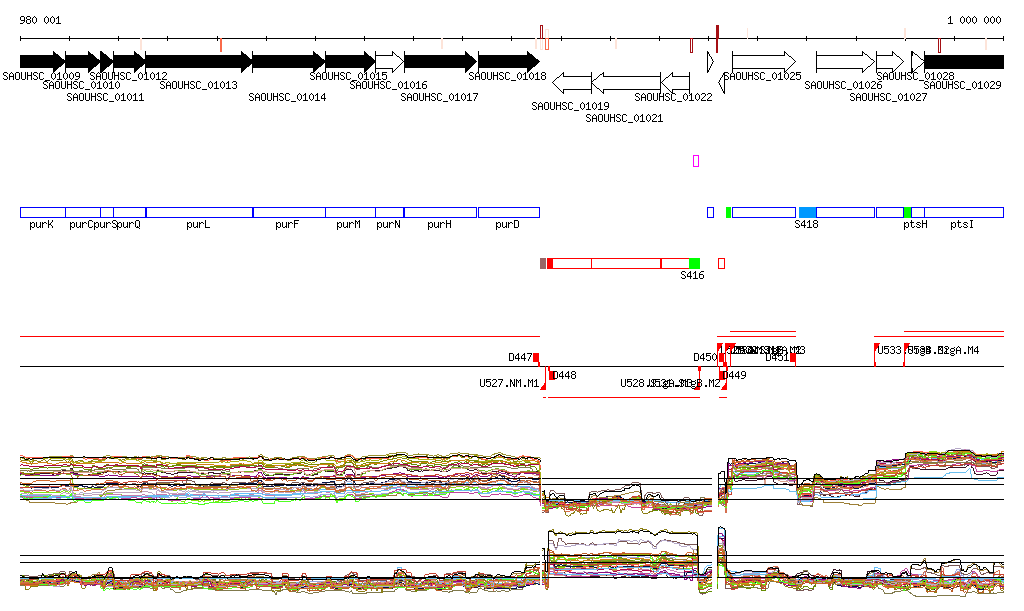Click the SAOUHSC_01026 white gene arrow
The width and height of the screenshot is (1024, 611).
(x=845, y=62)
